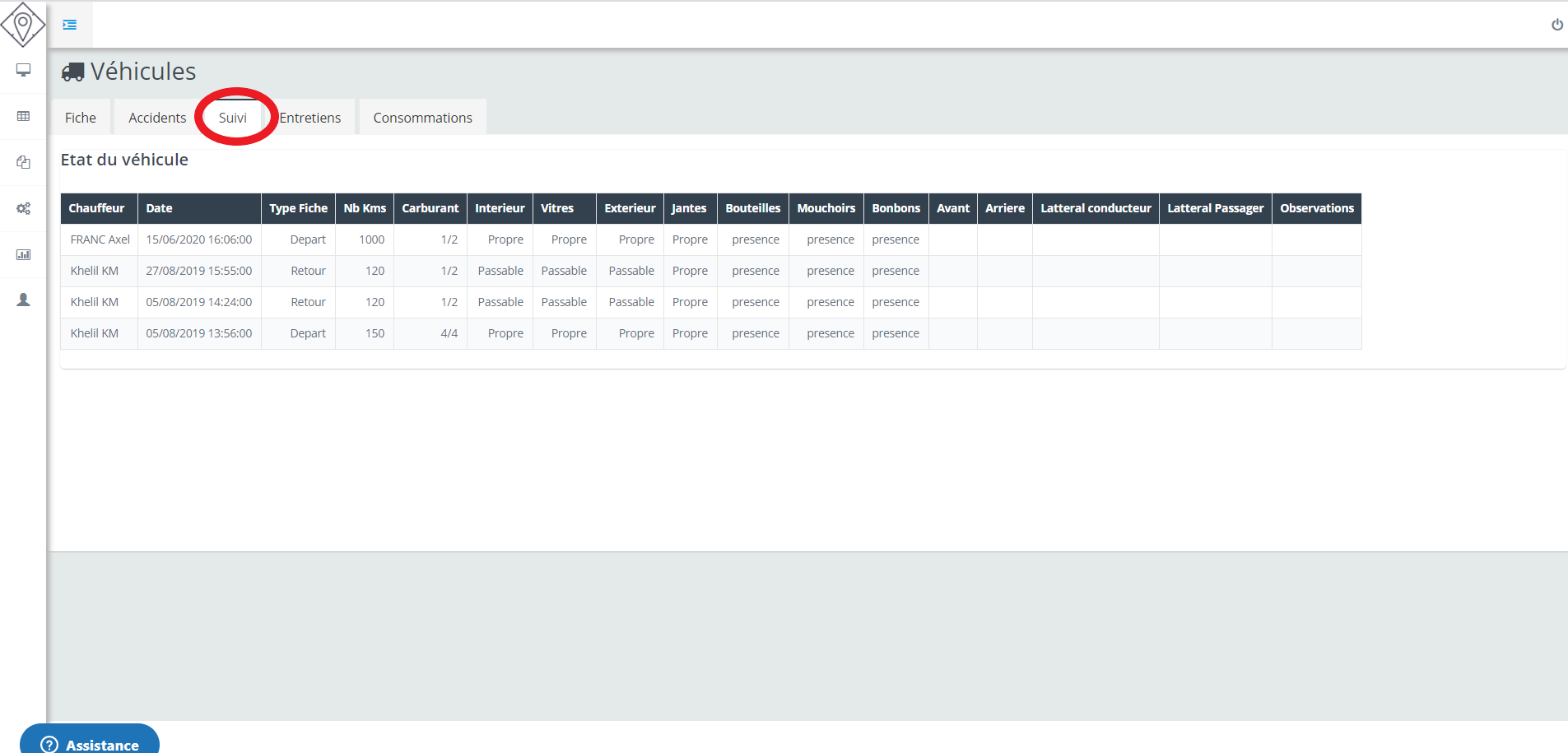The image size is (1568, 753).
Task: Click the Chauffeur column header
Action: (96, 208)
